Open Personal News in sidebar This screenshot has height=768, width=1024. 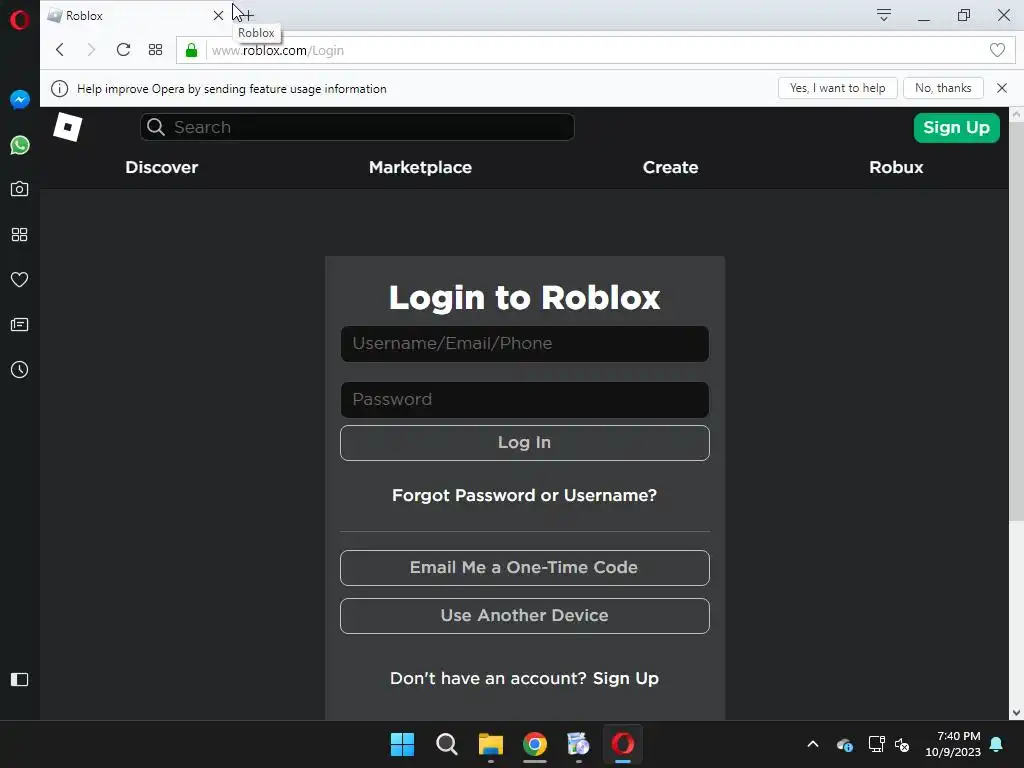[20, 325]
